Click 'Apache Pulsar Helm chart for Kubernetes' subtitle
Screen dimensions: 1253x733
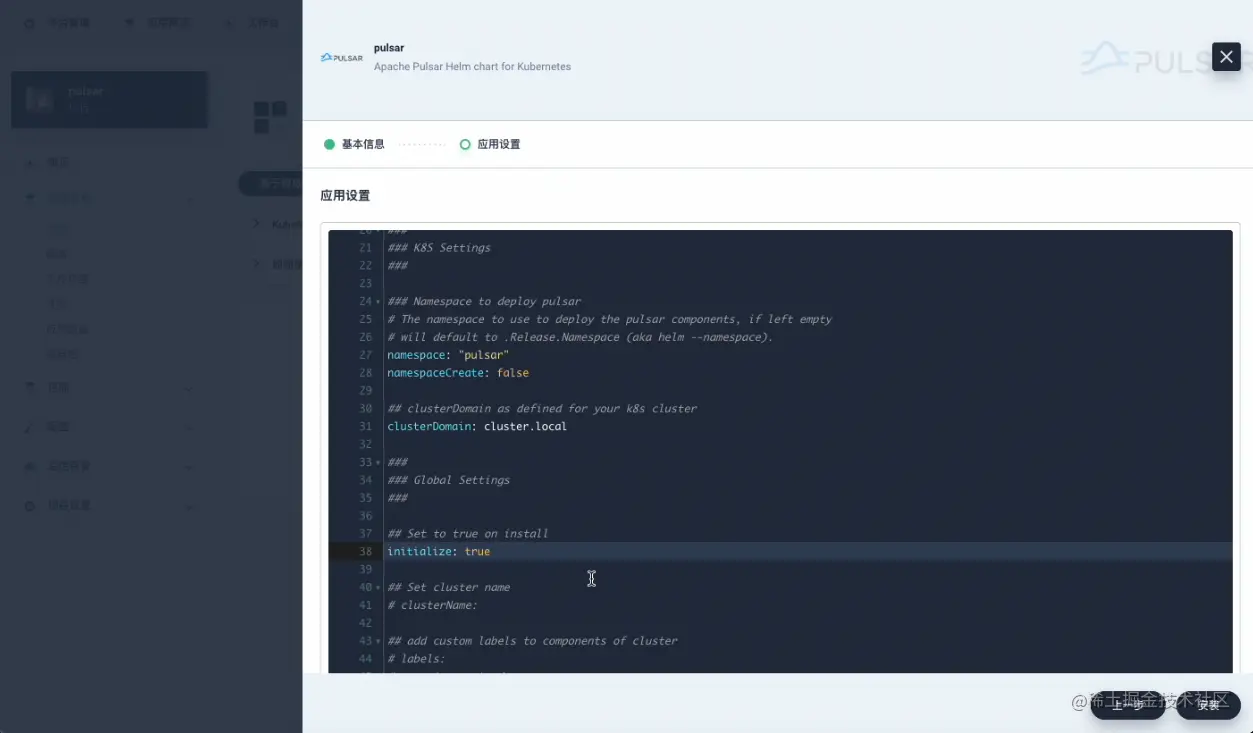pyautogui.click(x=472, y=67)
